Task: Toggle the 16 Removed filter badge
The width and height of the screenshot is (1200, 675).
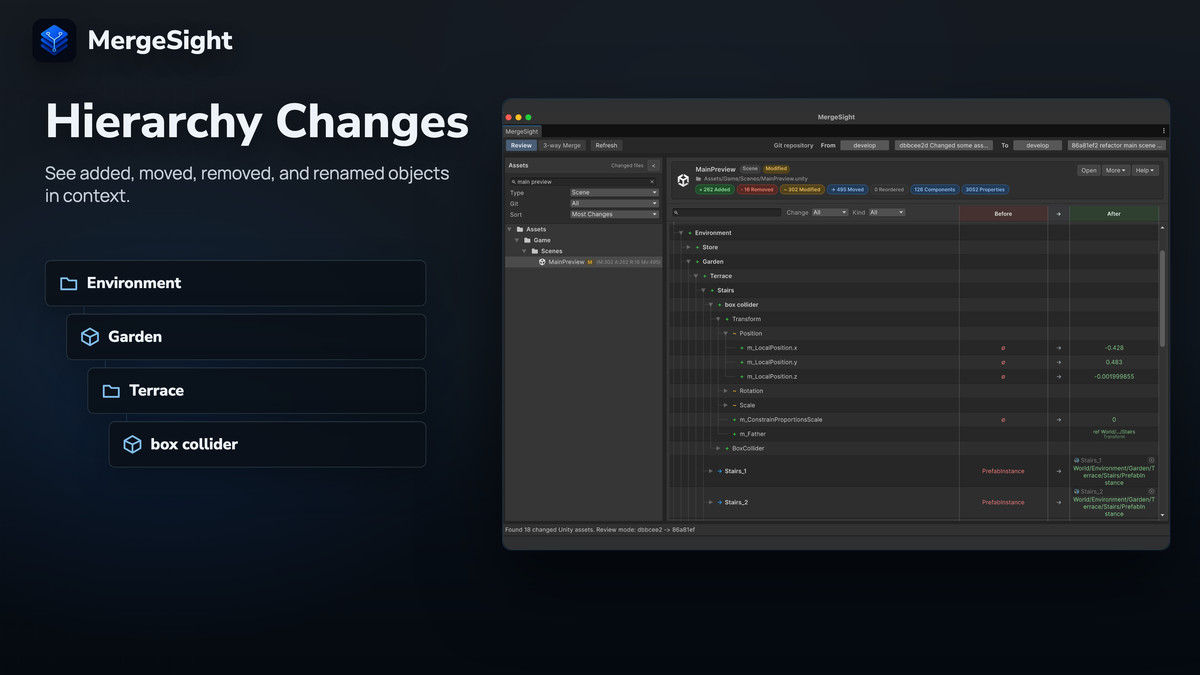Action: [757, 189]
